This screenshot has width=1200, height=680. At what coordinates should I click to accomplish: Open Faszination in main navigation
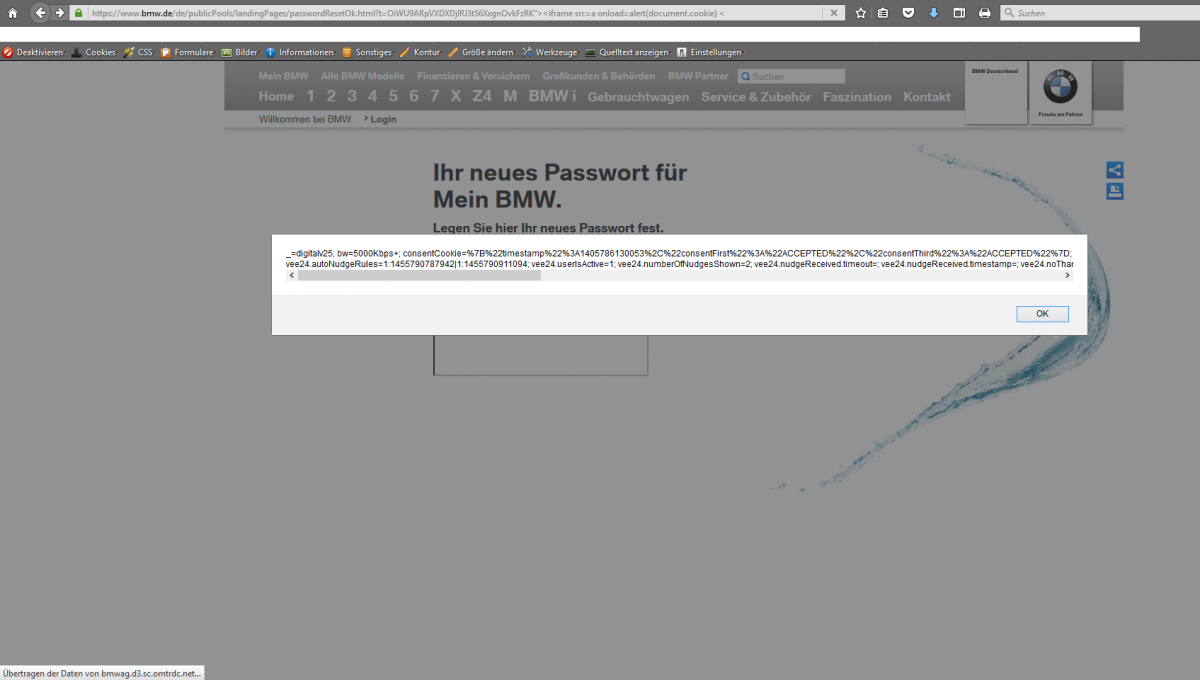[x=857, y=97]
